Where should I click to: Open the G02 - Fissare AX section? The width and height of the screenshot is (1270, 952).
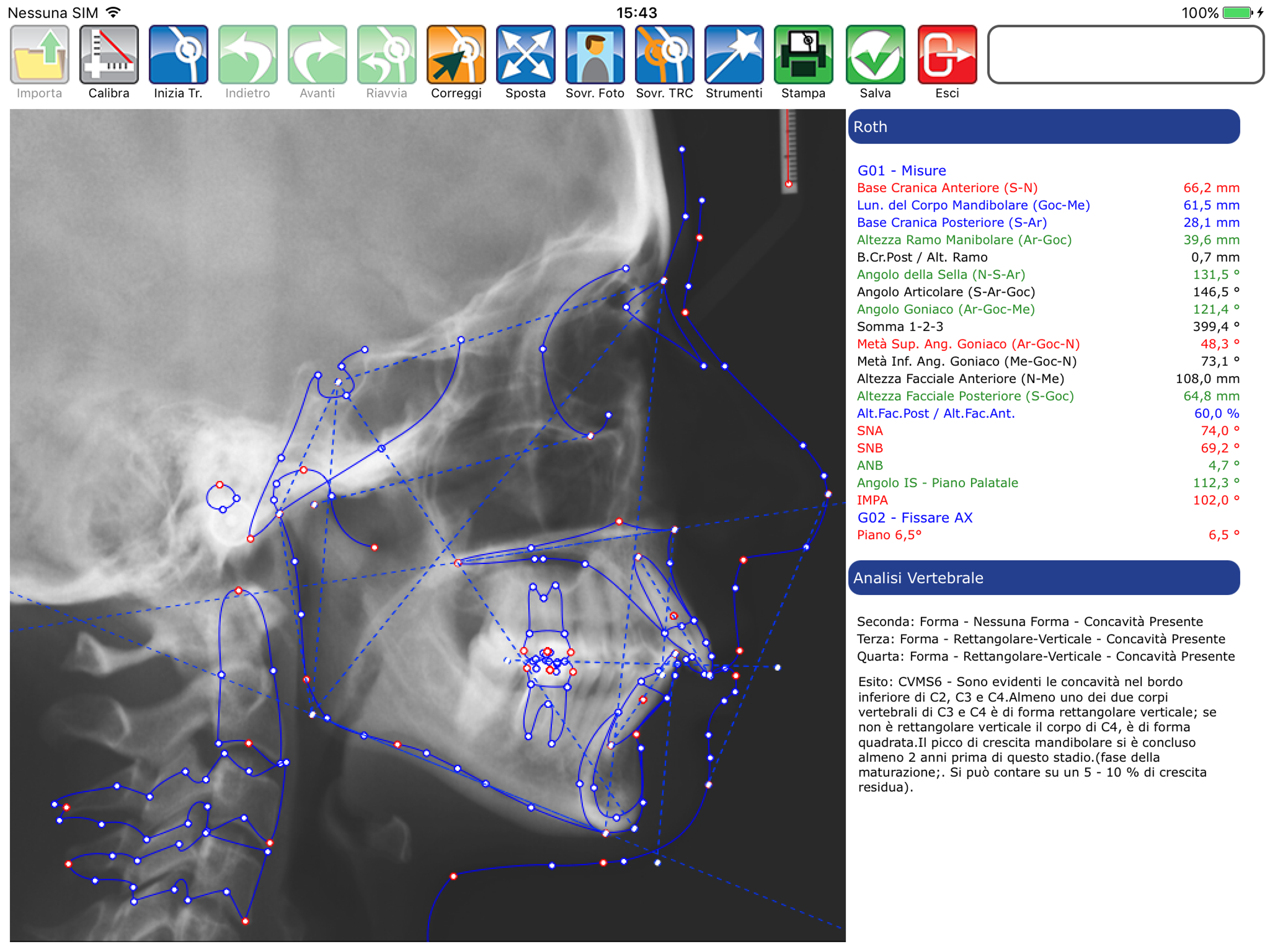(x=914, y=517)
